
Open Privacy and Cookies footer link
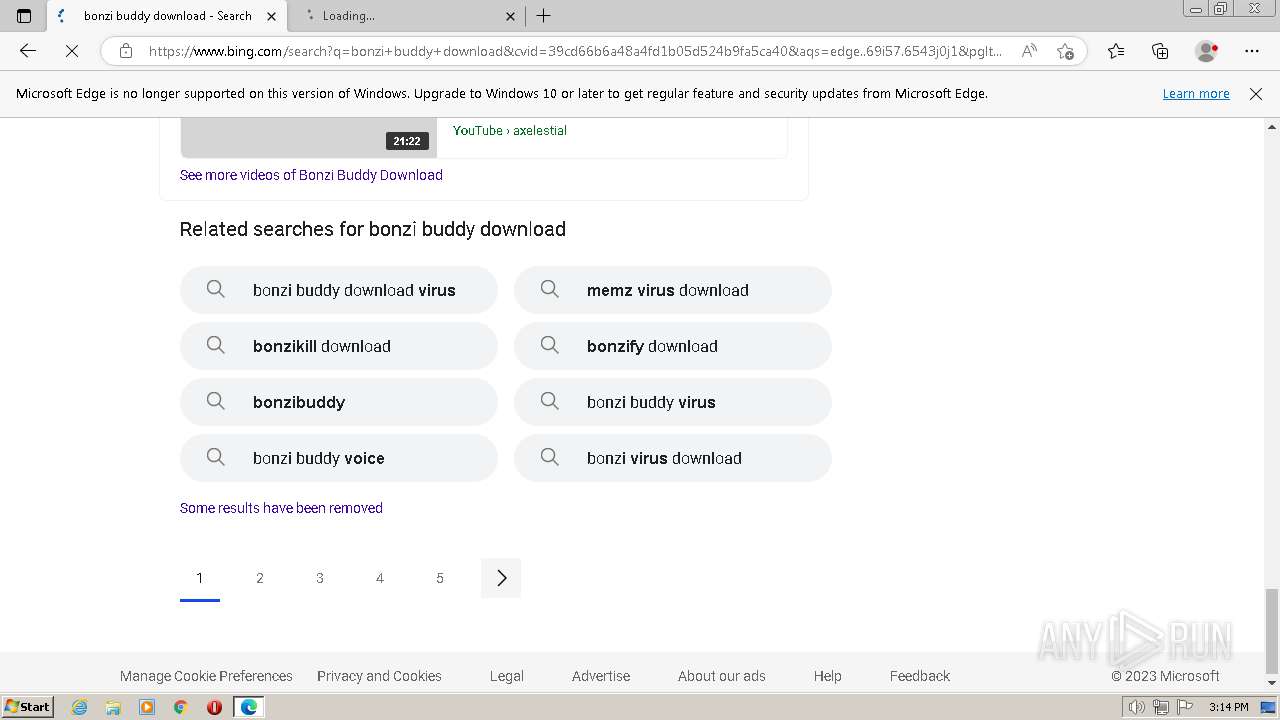pos(379,676)
